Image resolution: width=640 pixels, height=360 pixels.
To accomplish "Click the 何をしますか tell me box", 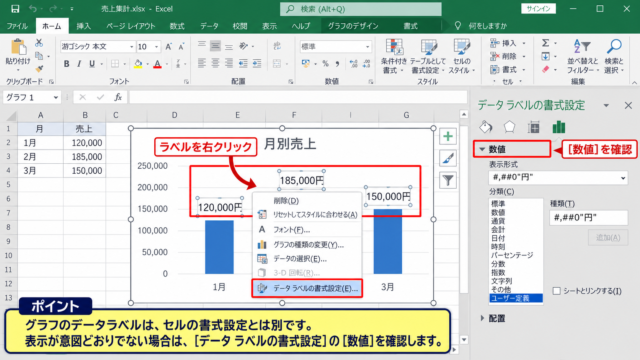I will 487,26.
